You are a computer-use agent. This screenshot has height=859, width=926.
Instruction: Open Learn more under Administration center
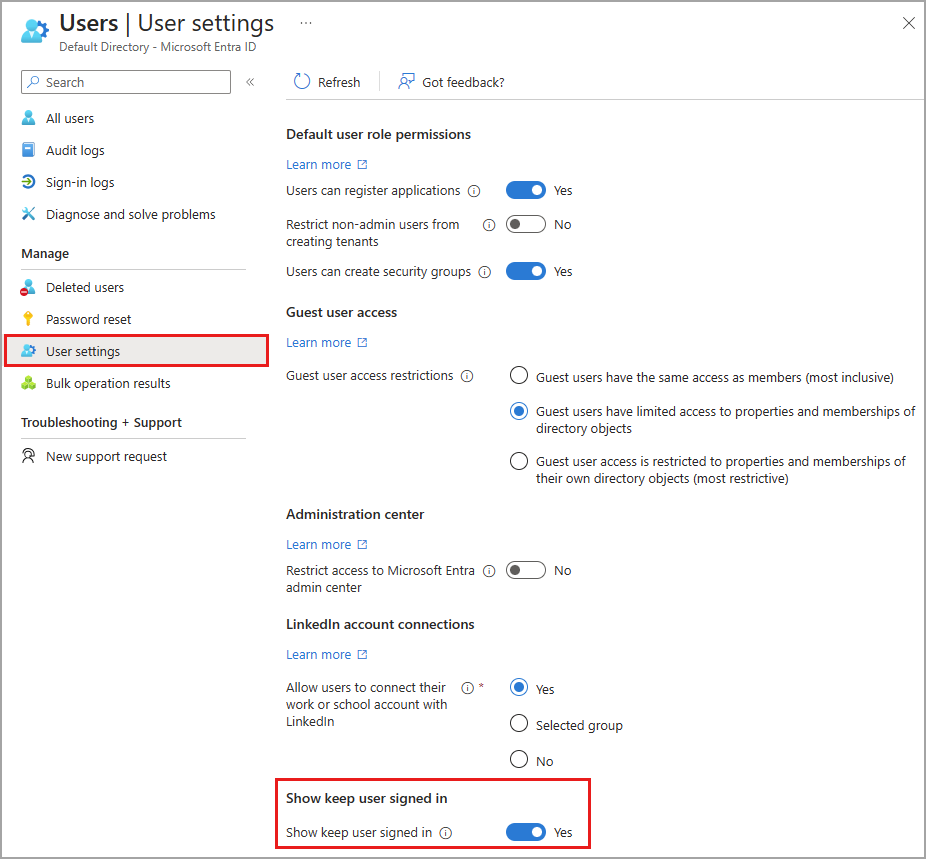coord(318,544)
